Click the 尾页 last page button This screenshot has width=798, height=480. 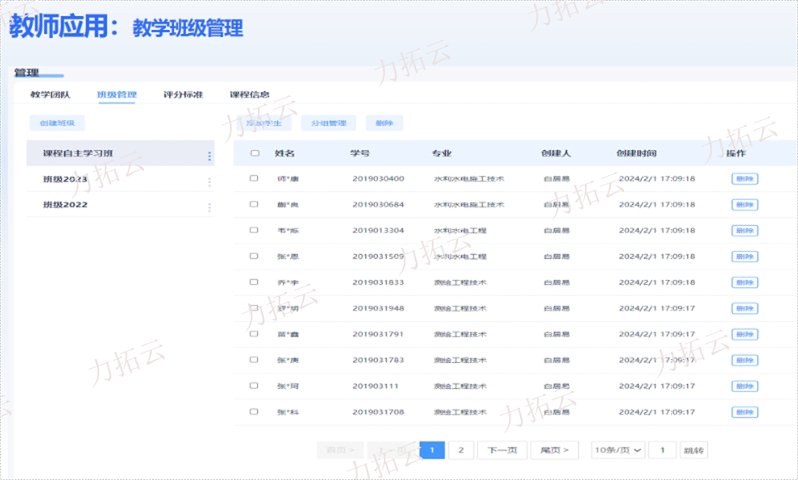tap(555, 450)
